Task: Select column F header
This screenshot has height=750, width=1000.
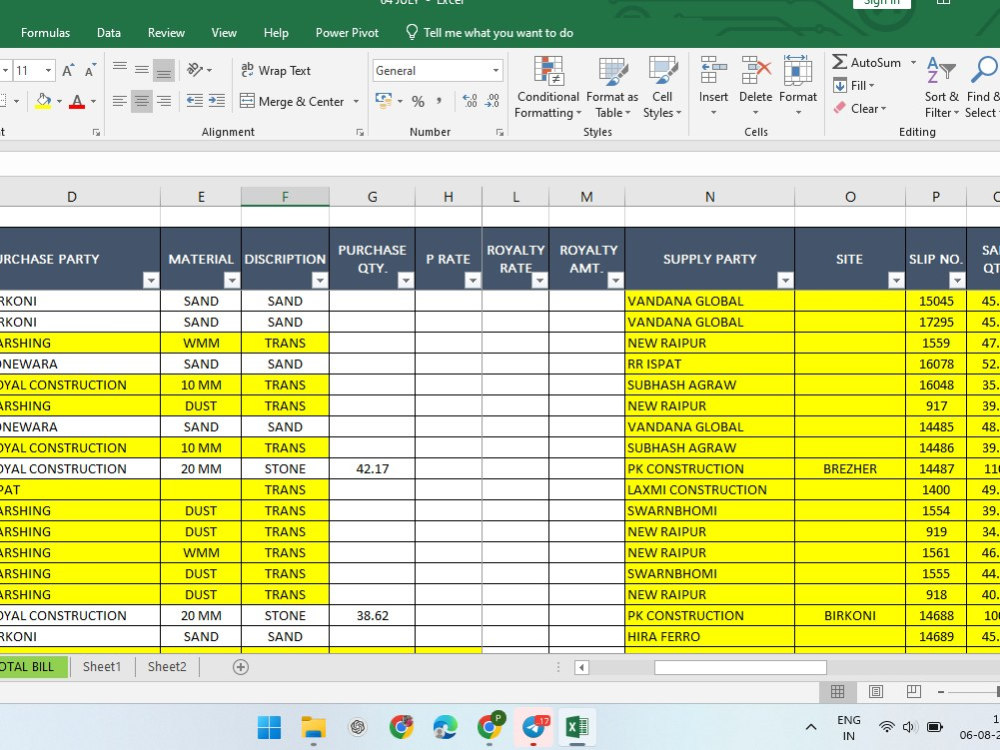Action: pyautogui.click(x=285, y=196)
